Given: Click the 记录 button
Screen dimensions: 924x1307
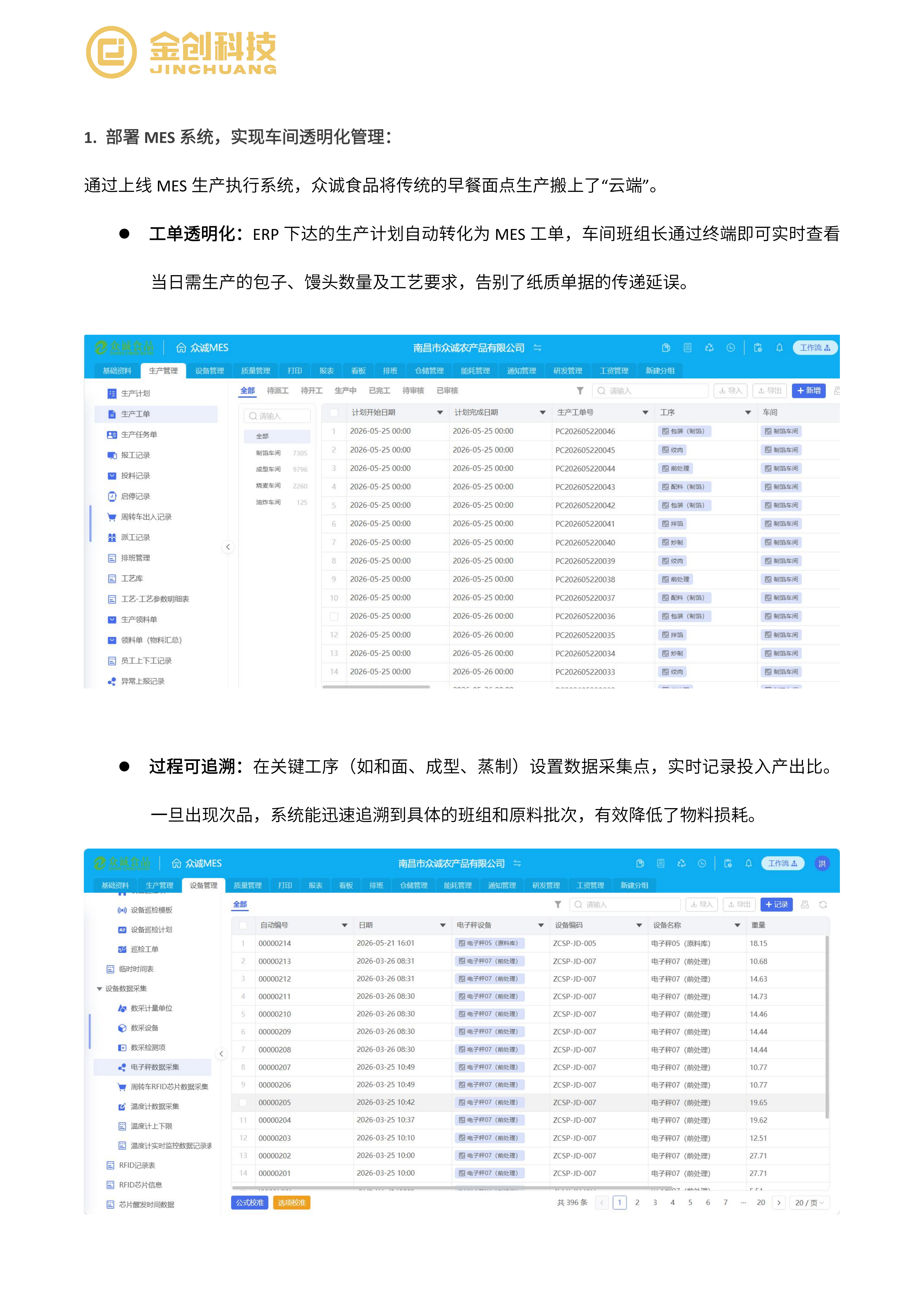Looking at the screenshot, I should click(777, 904).
